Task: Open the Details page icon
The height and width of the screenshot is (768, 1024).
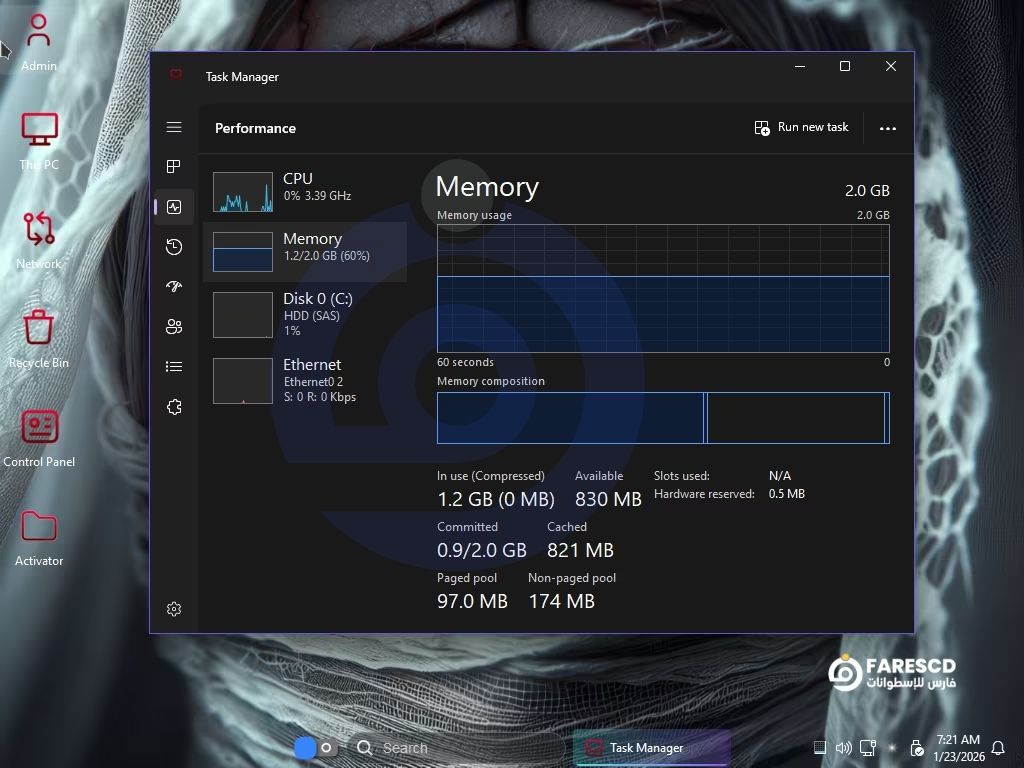Action: pos(174,367)
